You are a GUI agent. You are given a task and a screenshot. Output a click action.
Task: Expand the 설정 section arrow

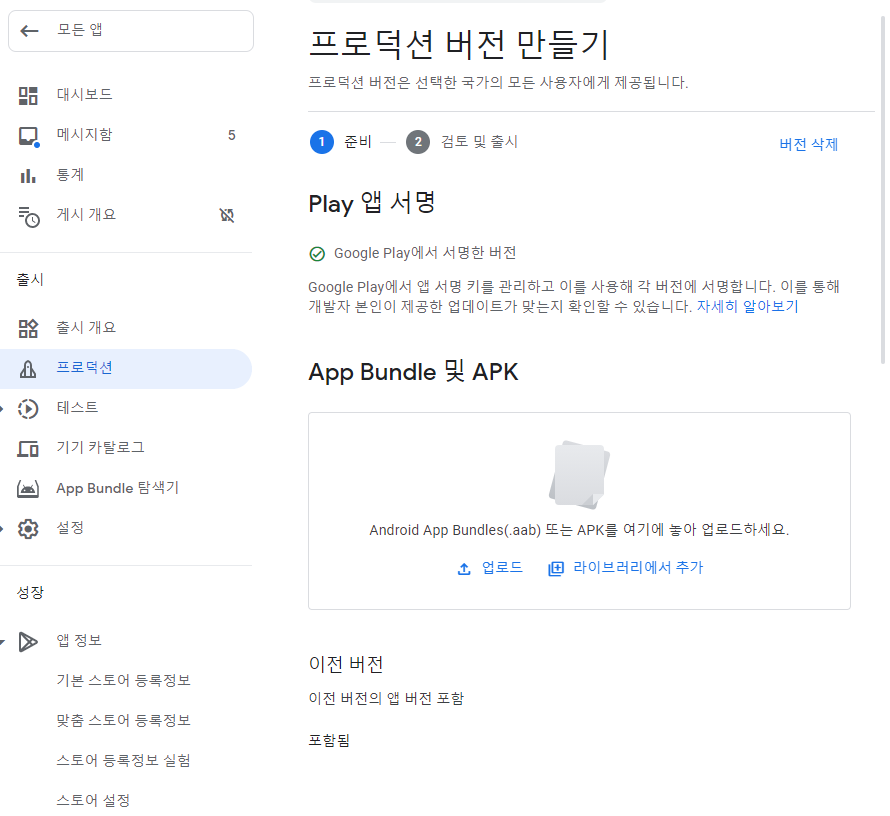coord(2,529)
